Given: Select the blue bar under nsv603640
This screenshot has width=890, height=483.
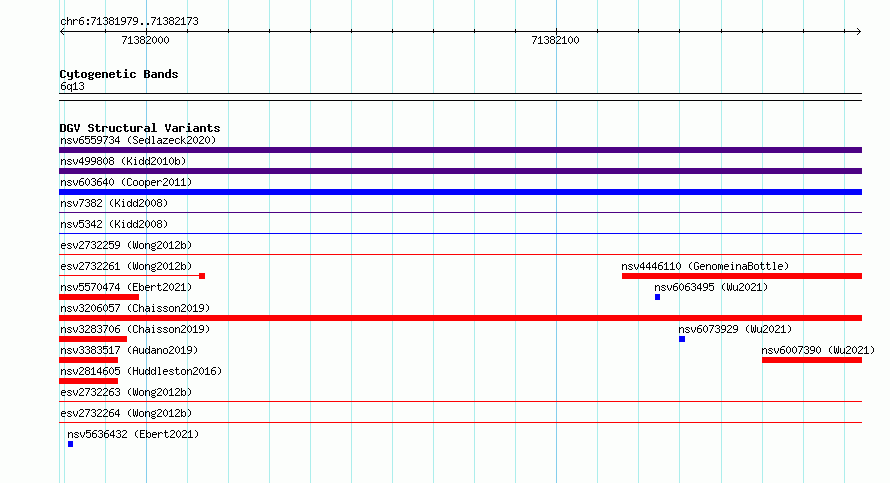Looking at the screenshot, I should [x=460, y=192].
